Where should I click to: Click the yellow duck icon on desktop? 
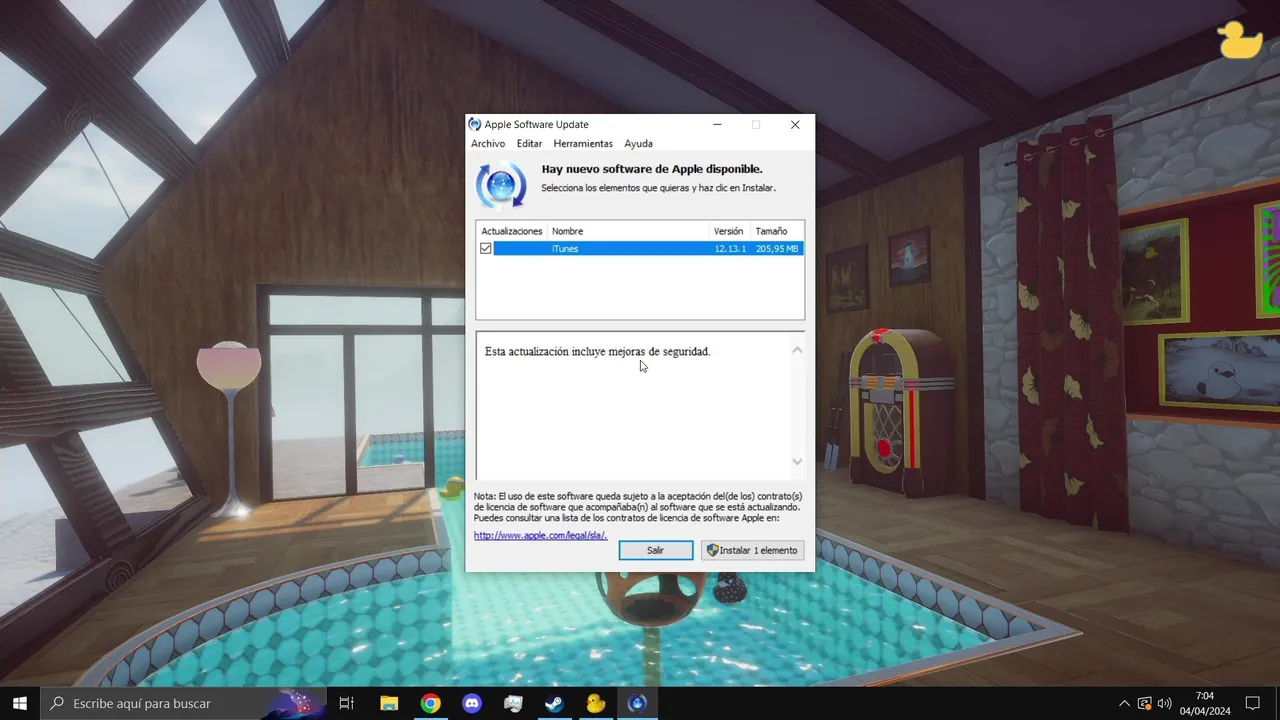pyautogui.click(x=1240, y=40)
